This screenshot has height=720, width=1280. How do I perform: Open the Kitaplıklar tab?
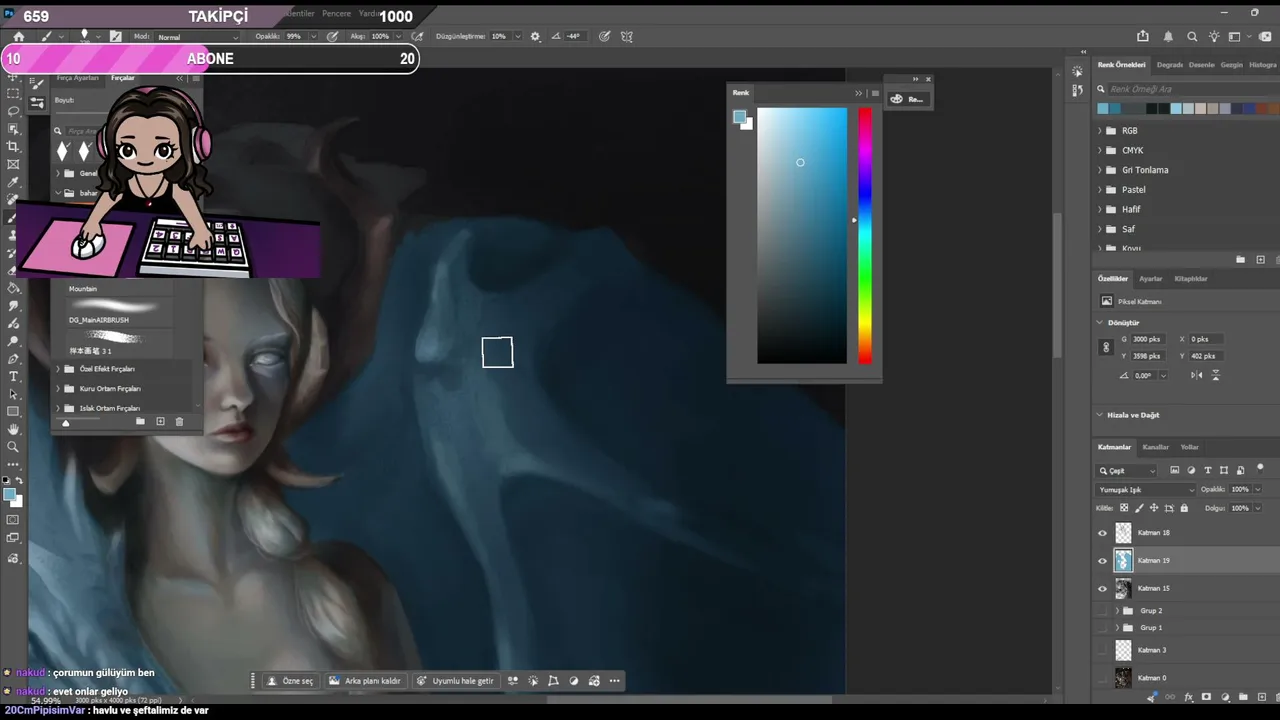[1191, 279]
